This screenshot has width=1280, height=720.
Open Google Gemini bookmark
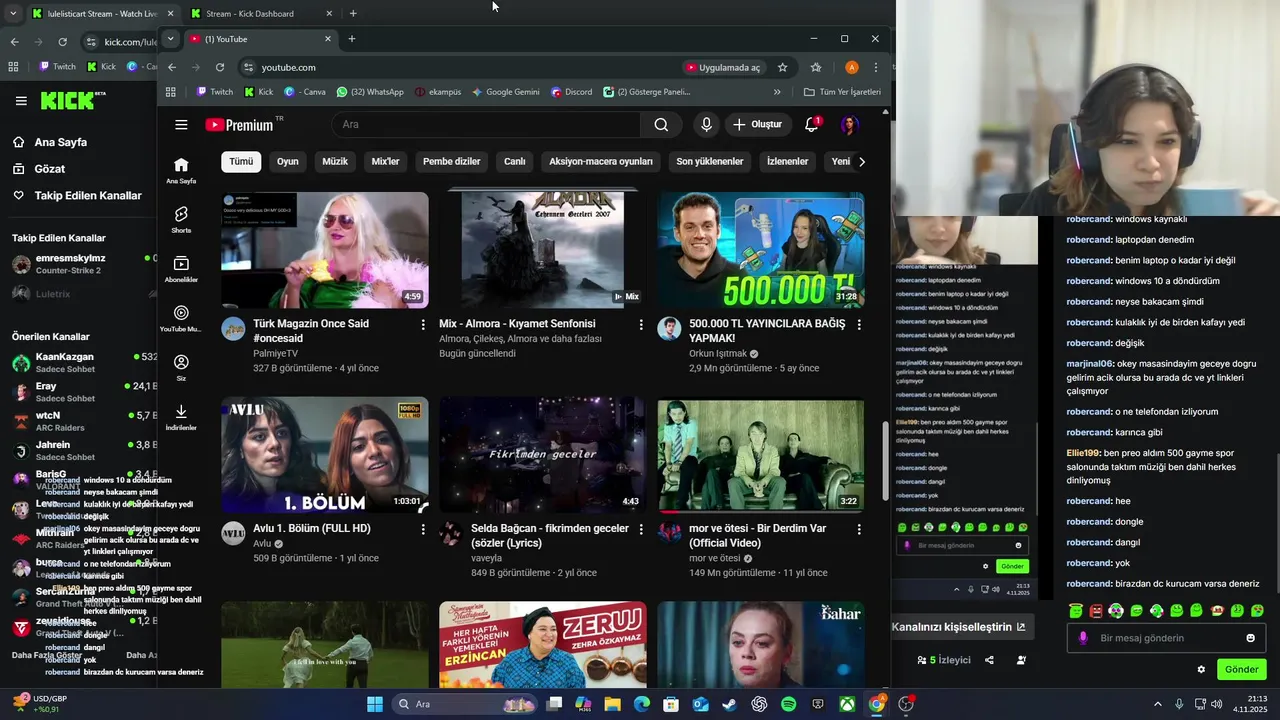click(505, 92)
